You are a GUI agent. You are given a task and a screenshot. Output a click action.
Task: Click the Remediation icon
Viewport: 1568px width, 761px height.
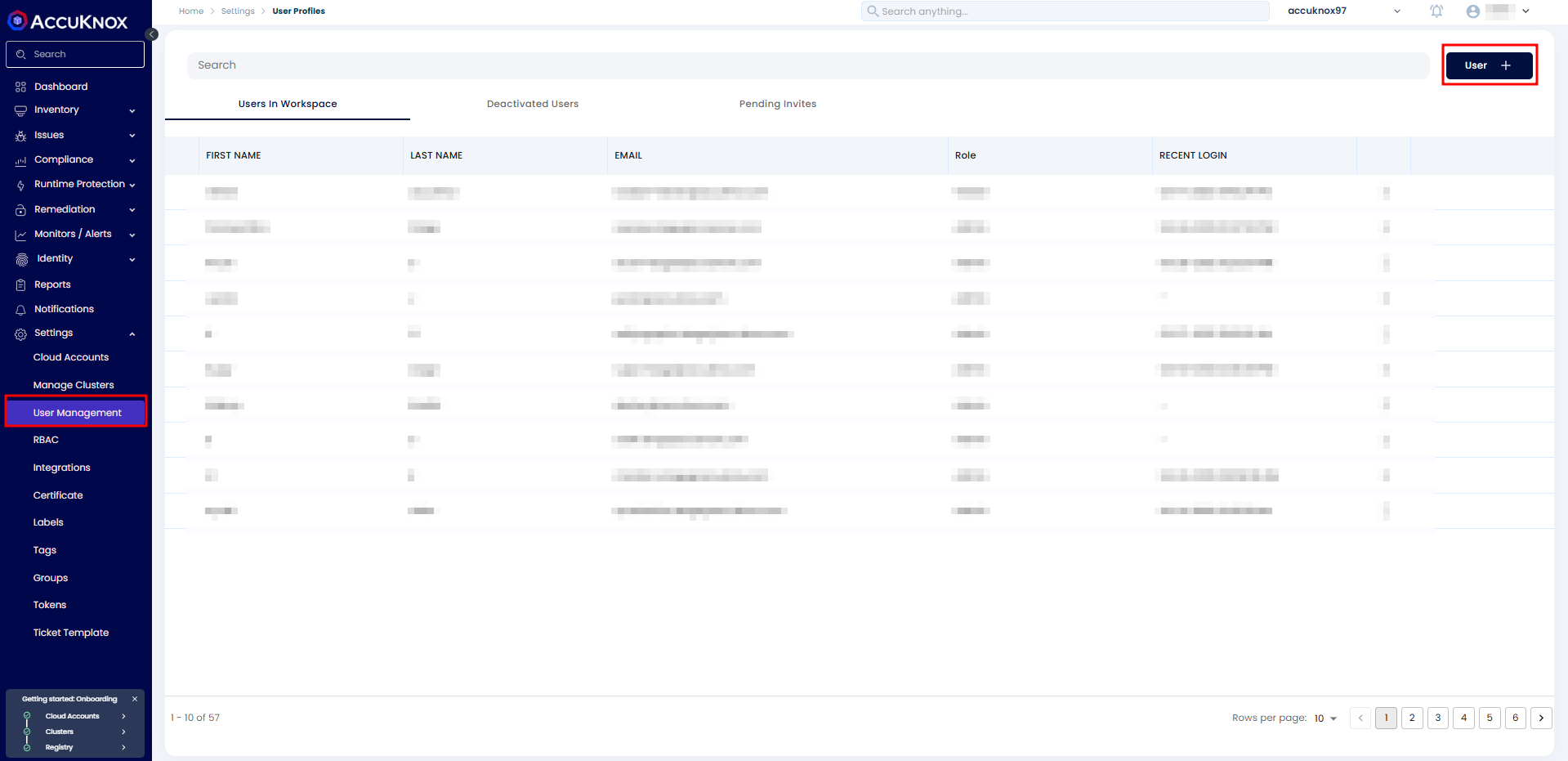(x=20, y=210)
